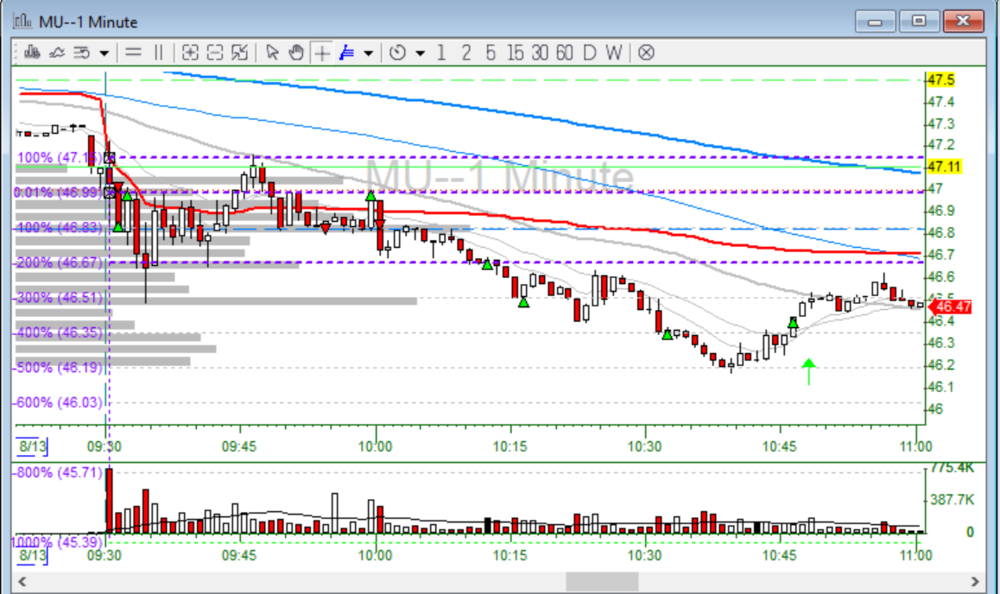The height and width of the screenshot is (594, 1000).
Task: Expand the clock time interval dropdown
Action: point(420,53)
